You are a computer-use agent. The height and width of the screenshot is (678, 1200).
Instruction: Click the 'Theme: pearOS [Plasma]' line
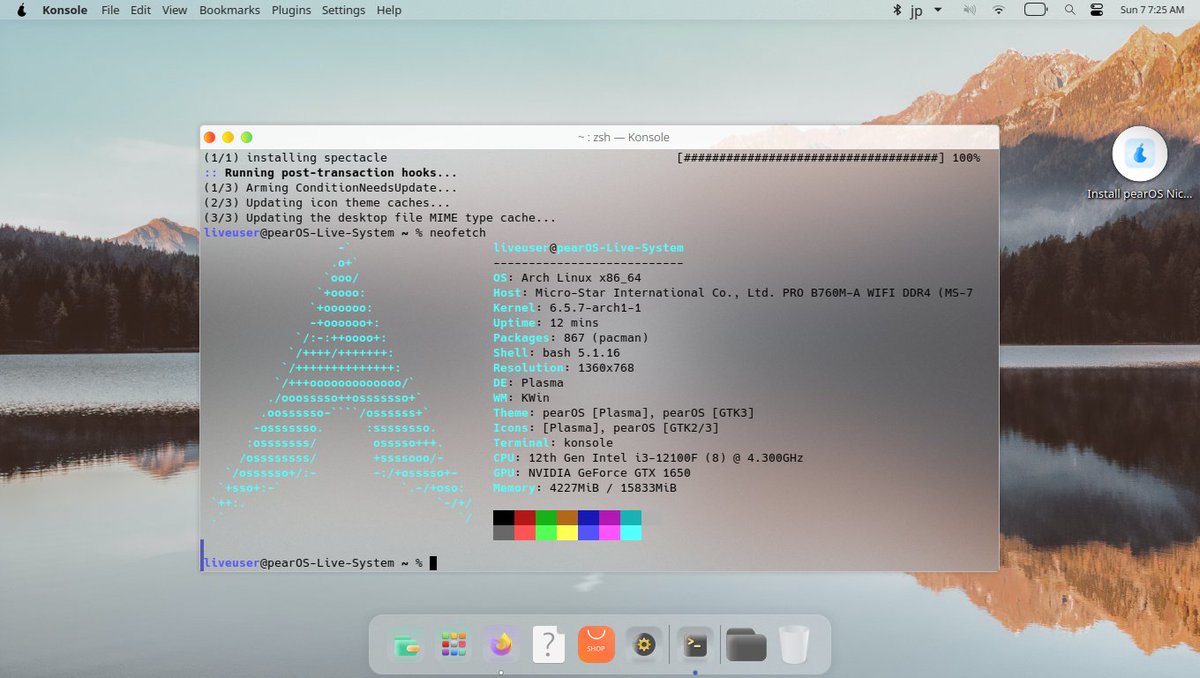pyautogui.click(x=624, y=413)
